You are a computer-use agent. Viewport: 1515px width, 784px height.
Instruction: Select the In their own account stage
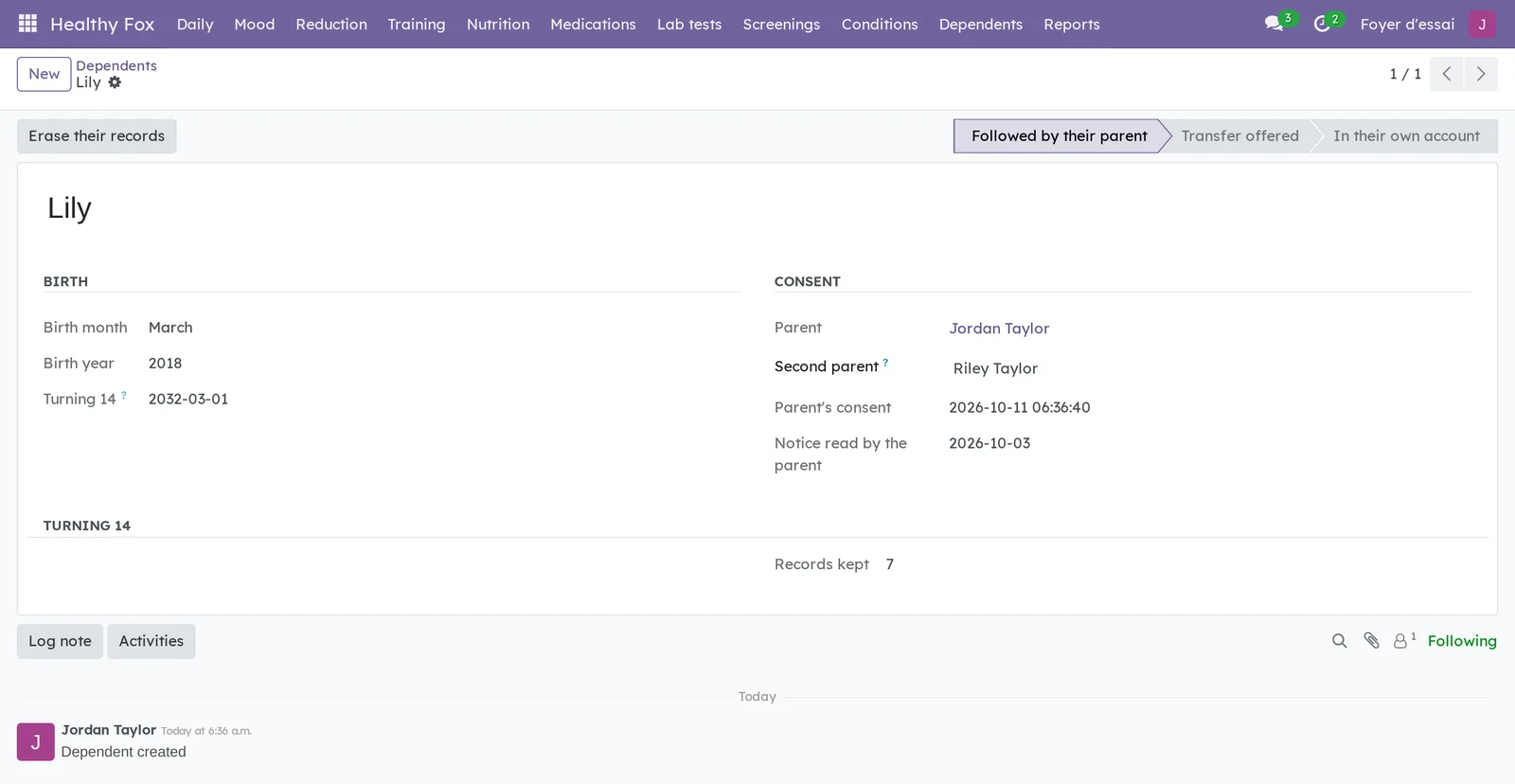1406,135
